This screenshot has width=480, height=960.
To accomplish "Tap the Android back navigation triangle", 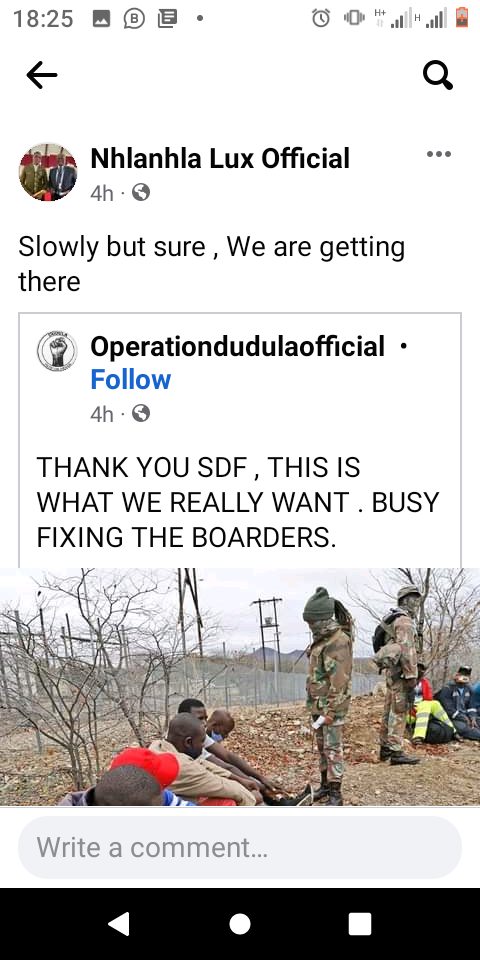I will pyautogui.click(x=119, y=924).
